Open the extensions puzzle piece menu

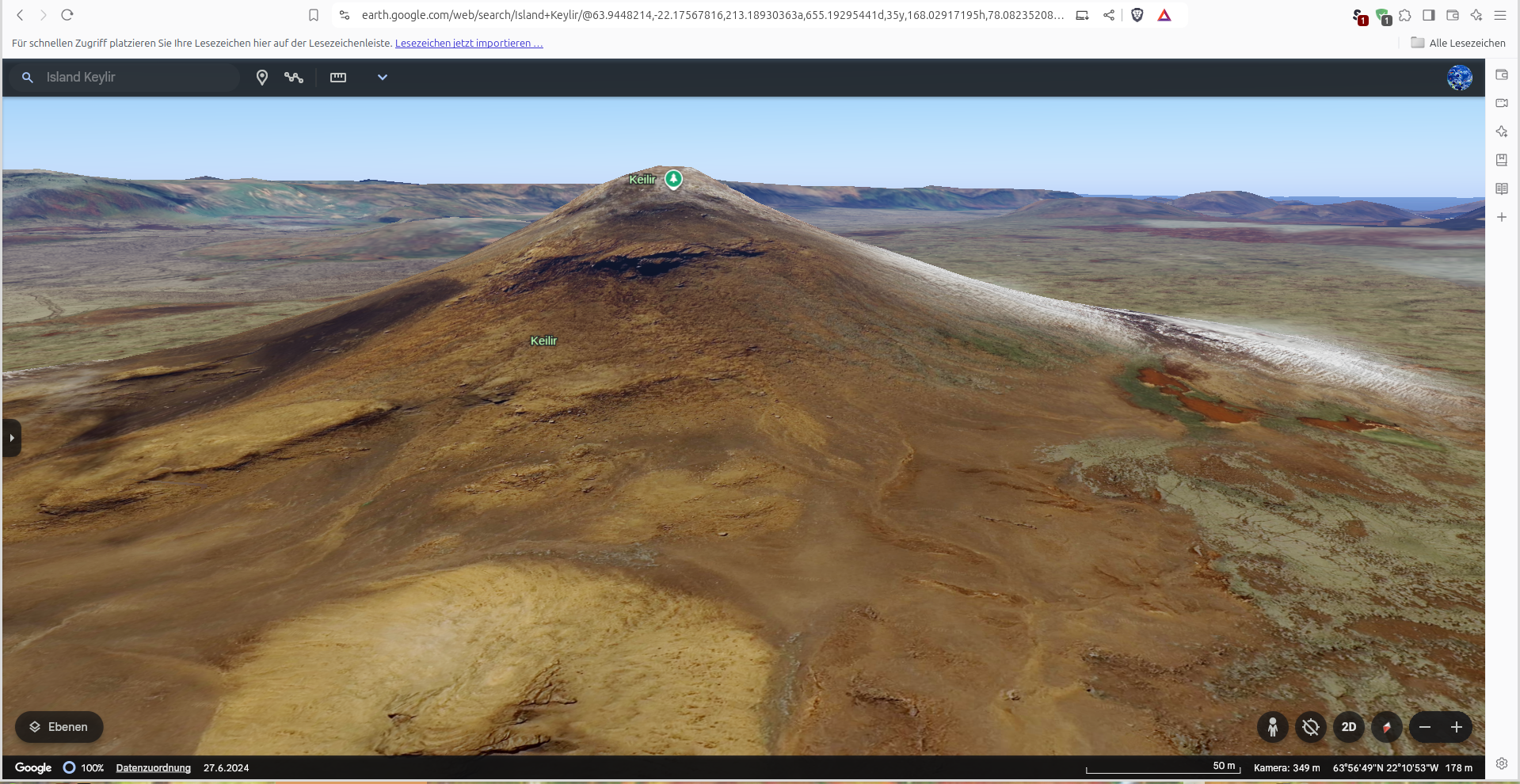pos(1405,15)
